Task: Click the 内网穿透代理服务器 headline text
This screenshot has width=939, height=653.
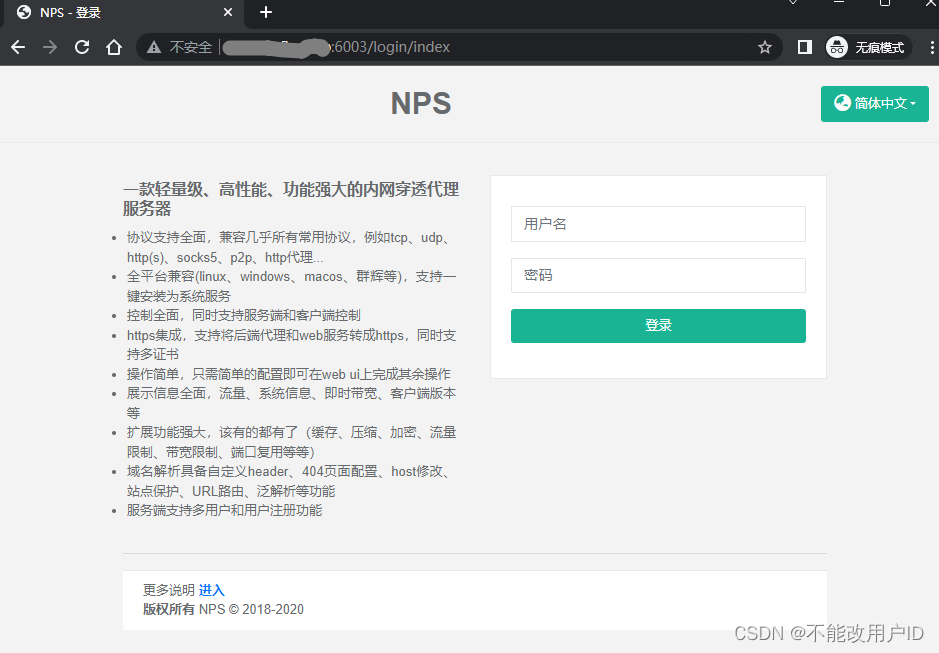Action: [291, 199]
